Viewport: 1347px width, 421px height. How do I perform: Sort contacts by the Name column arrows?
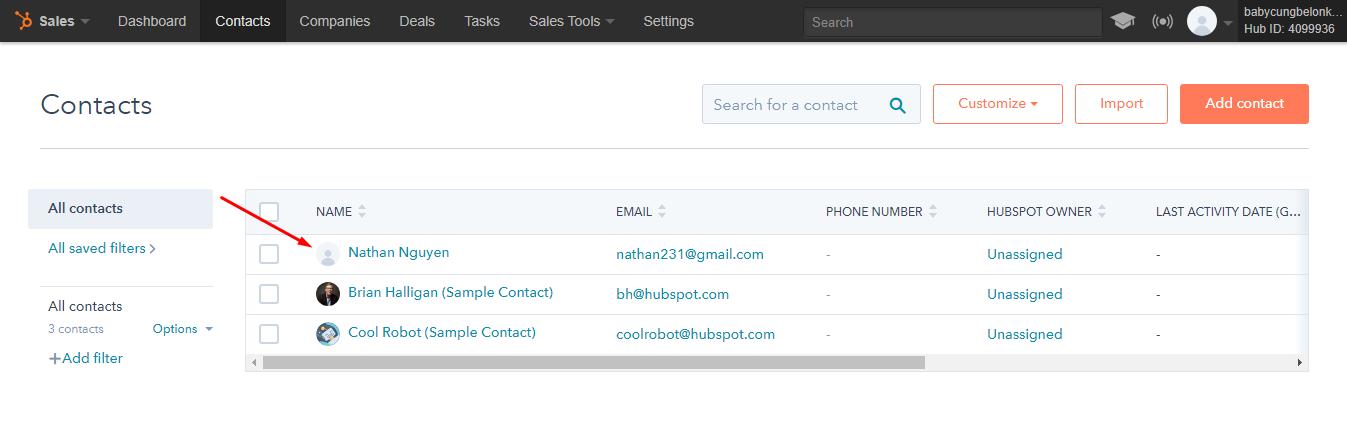point(362,212)
